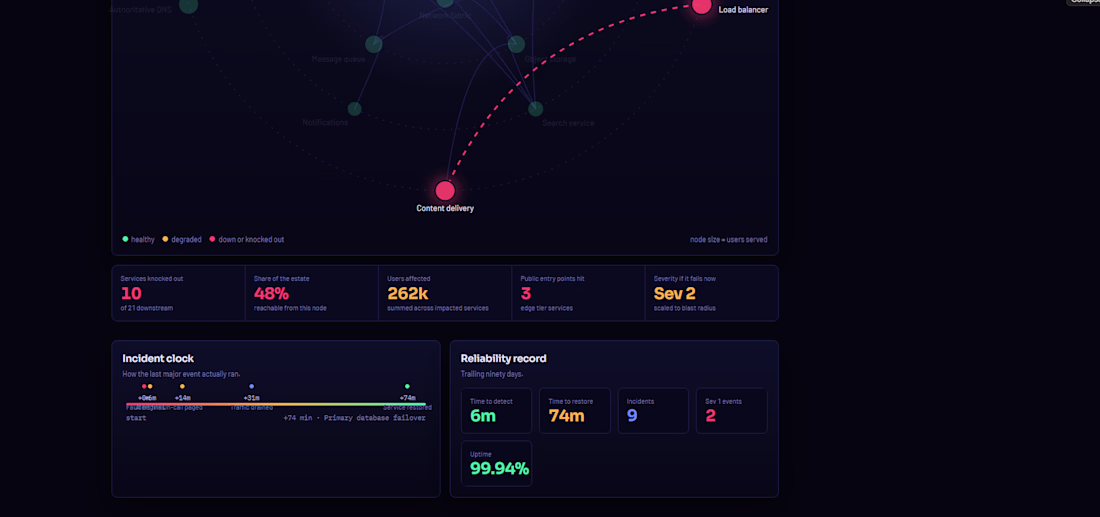This screenshot has height=517, width=1100.
Task: Click 'Trailing ninety days.' subtitle
Action: [491, 375]
